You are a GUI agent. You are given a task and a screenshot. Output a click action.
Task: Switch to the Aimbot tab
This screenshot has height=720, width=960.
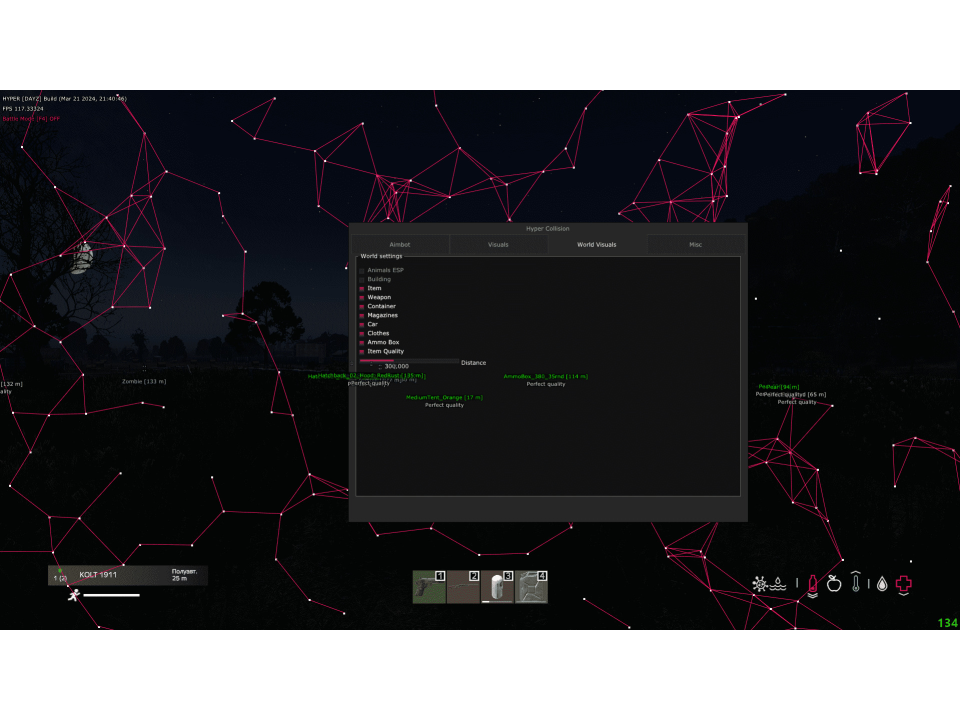tap(400, 244)
